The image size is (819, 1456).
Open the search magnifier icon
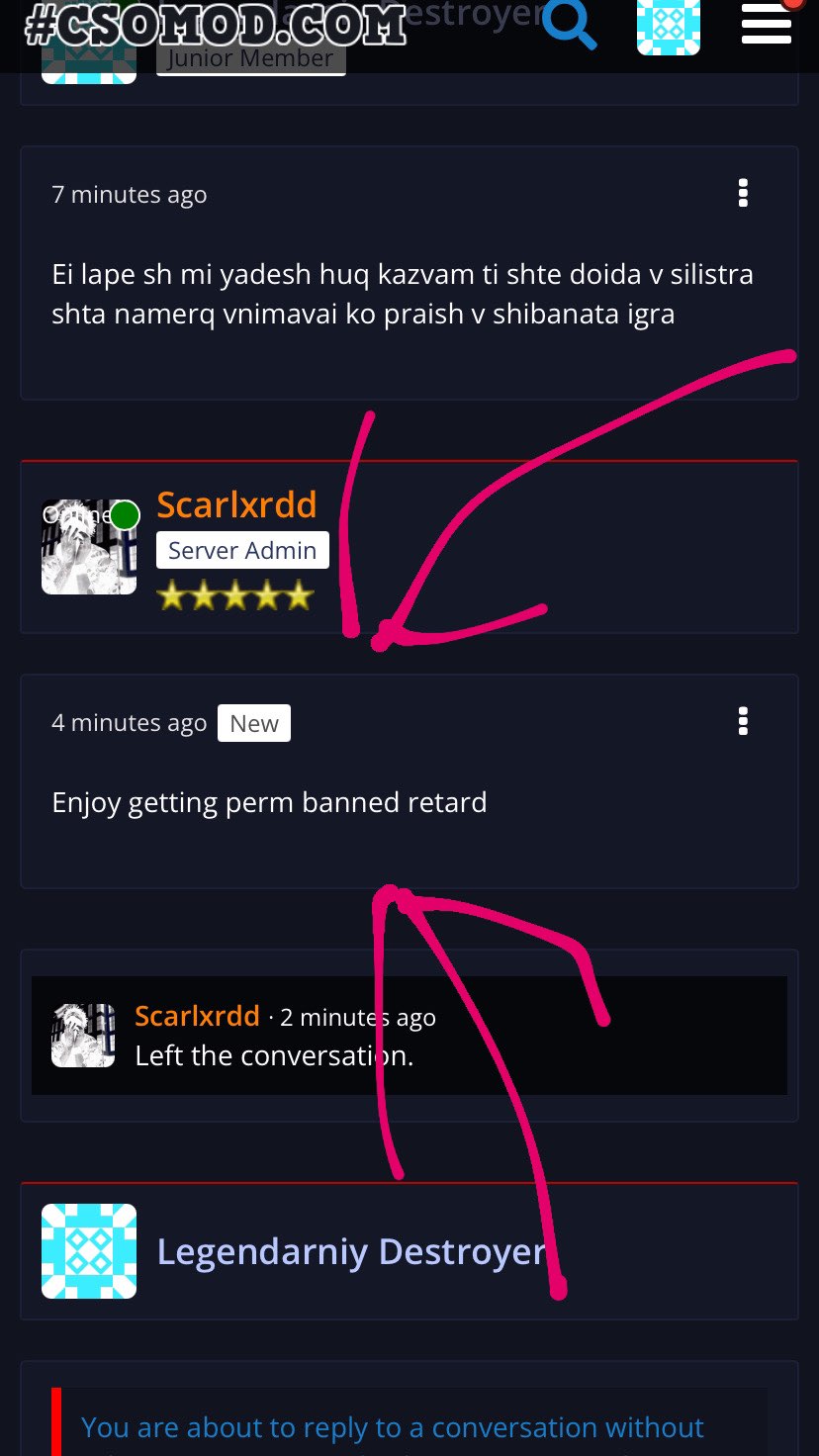tap(571, 26)
